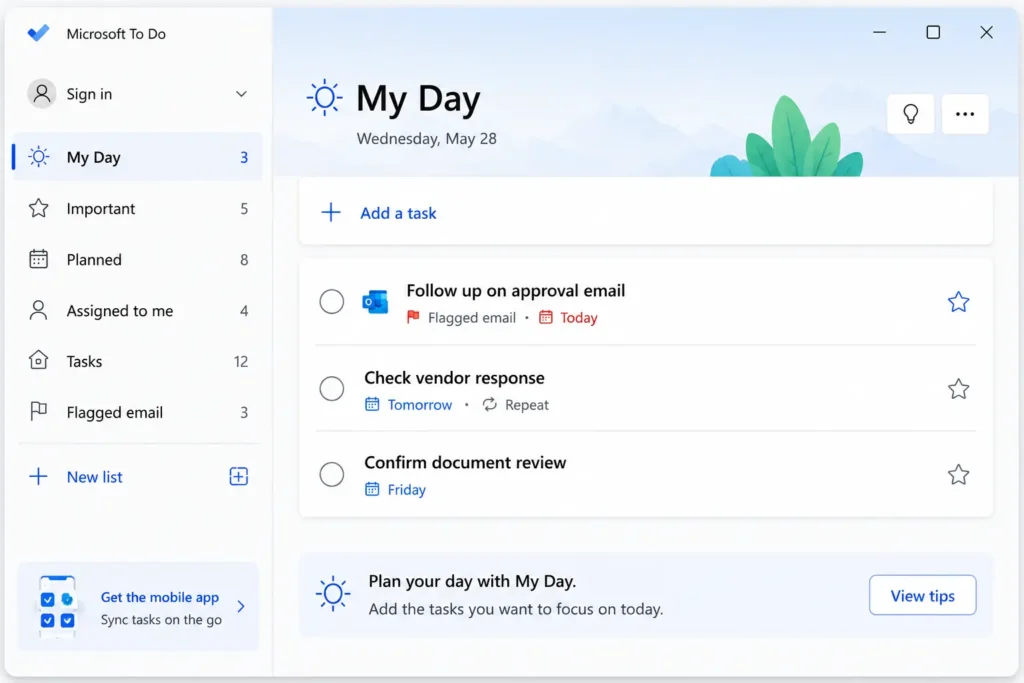Create a new list via New list link

(94, 477)
